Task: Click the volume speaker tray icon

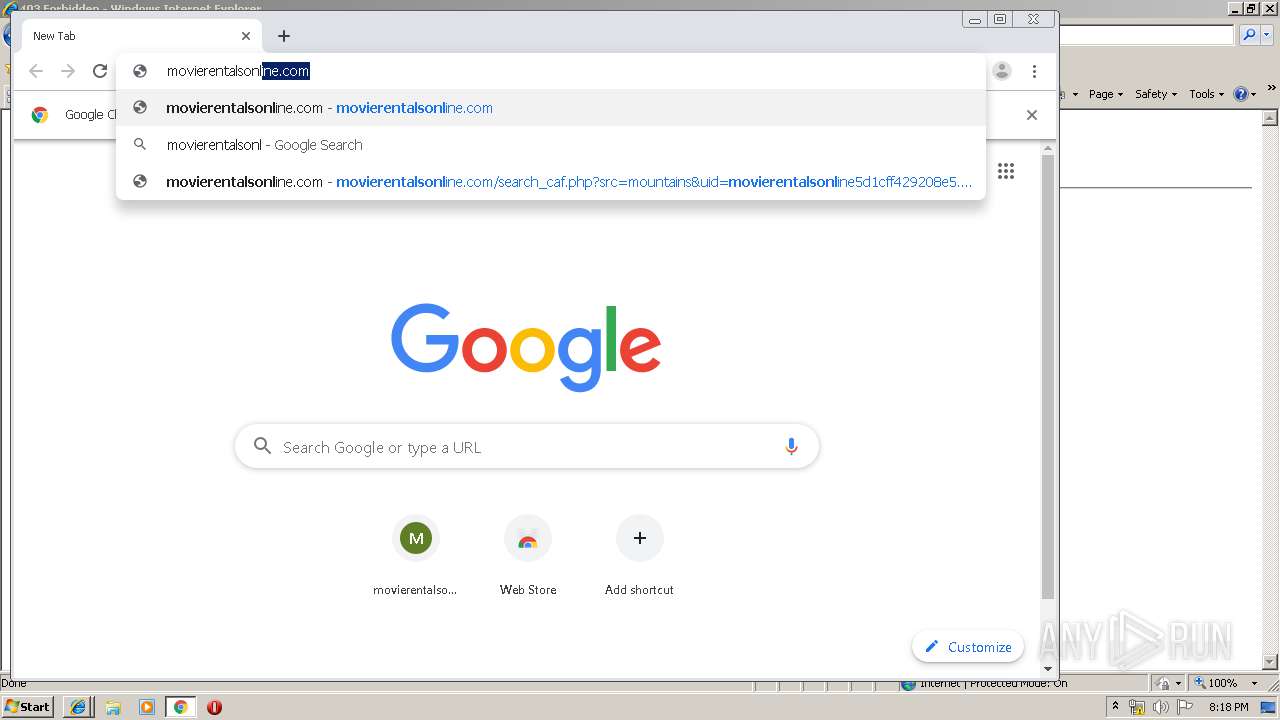Action: 1161,707
